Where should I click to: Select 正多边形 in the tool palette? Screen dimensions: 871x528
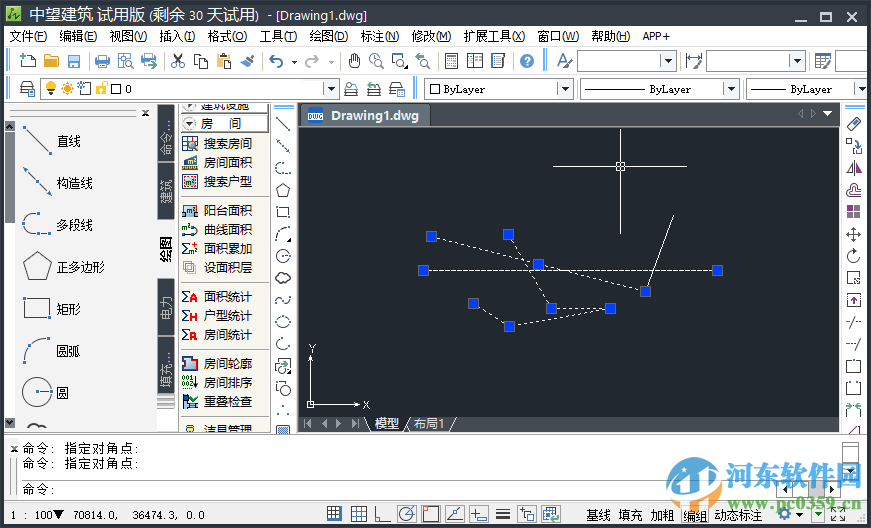(x=64, y=267)
